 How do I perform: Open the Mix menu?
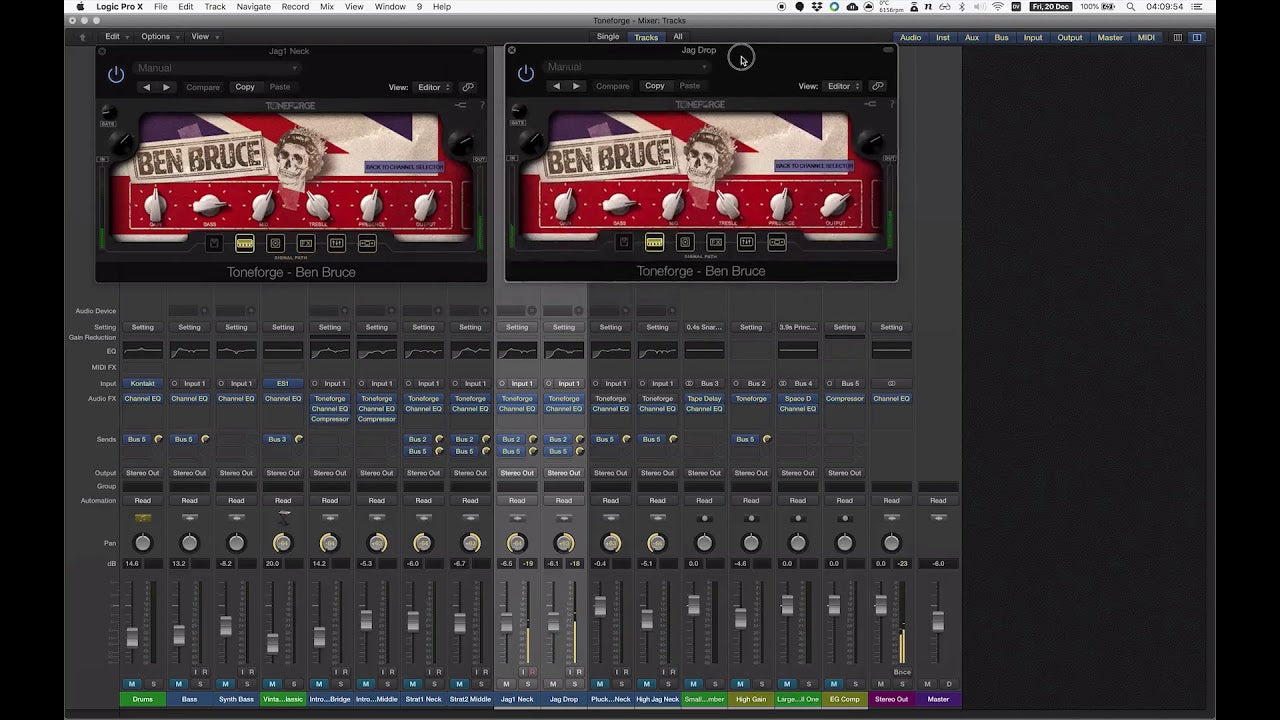(327, 7)
